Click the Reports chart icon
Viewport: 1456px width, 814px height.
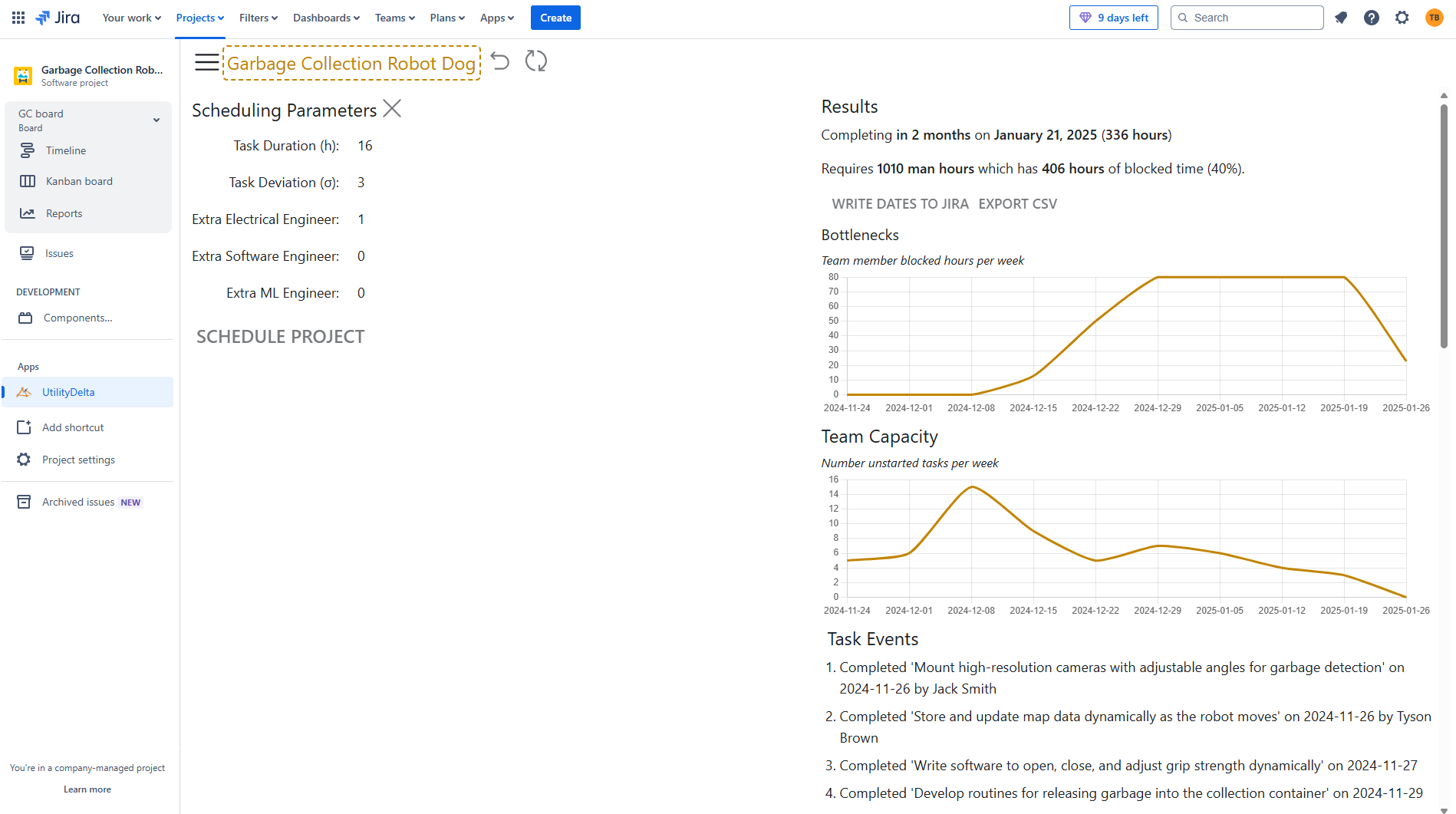[x=28, y=213]
